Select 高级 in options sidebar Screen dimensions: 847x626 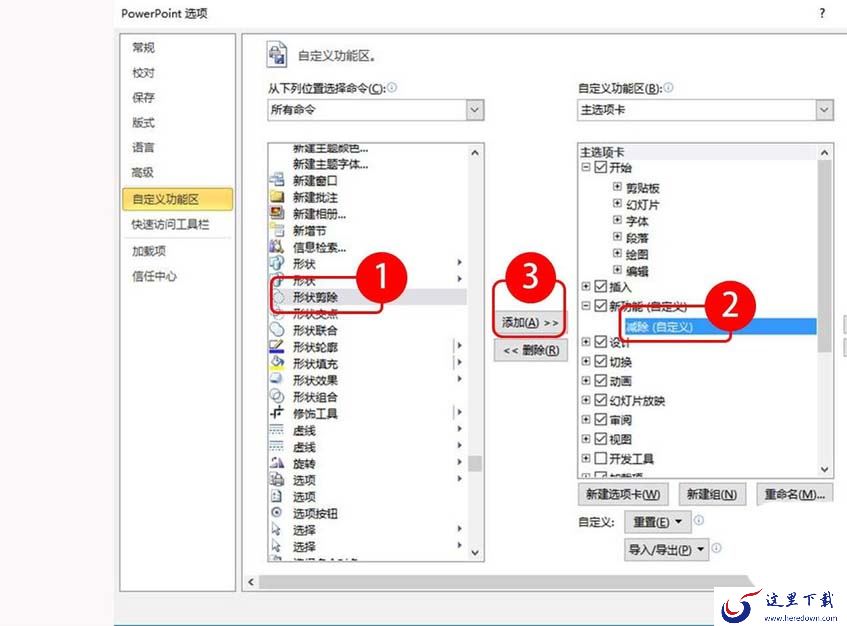143,172
